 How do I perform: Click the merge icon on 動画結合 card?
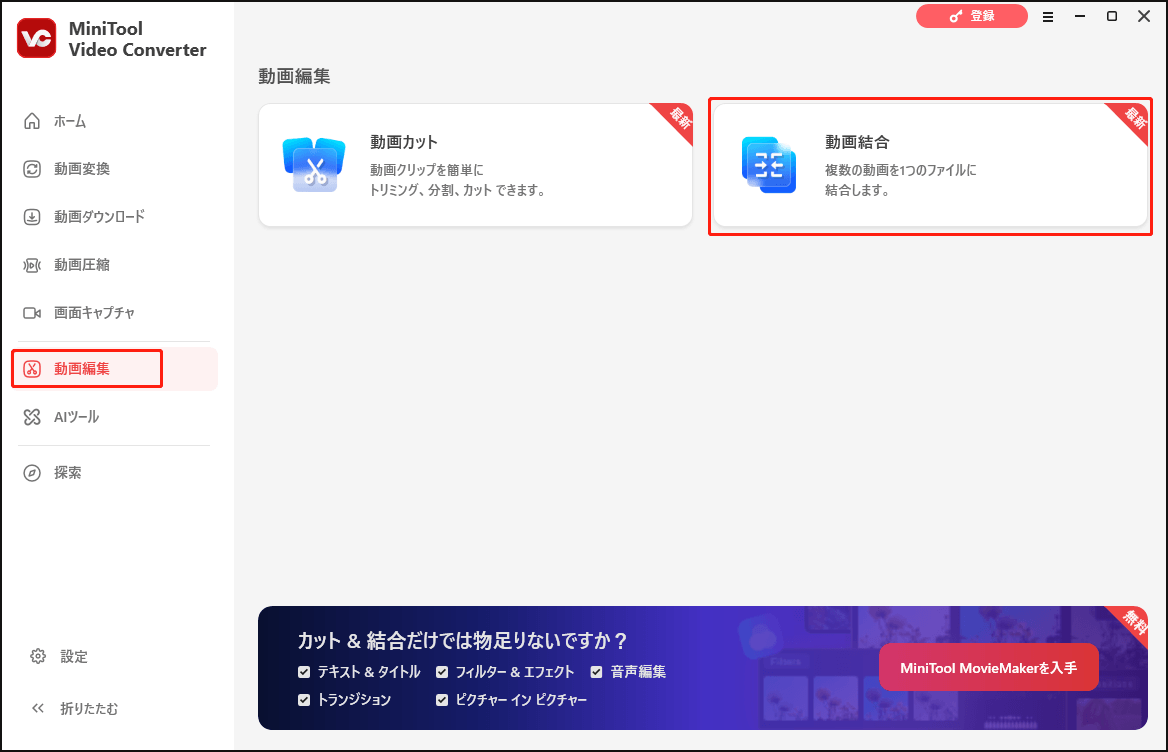point(769,165)
